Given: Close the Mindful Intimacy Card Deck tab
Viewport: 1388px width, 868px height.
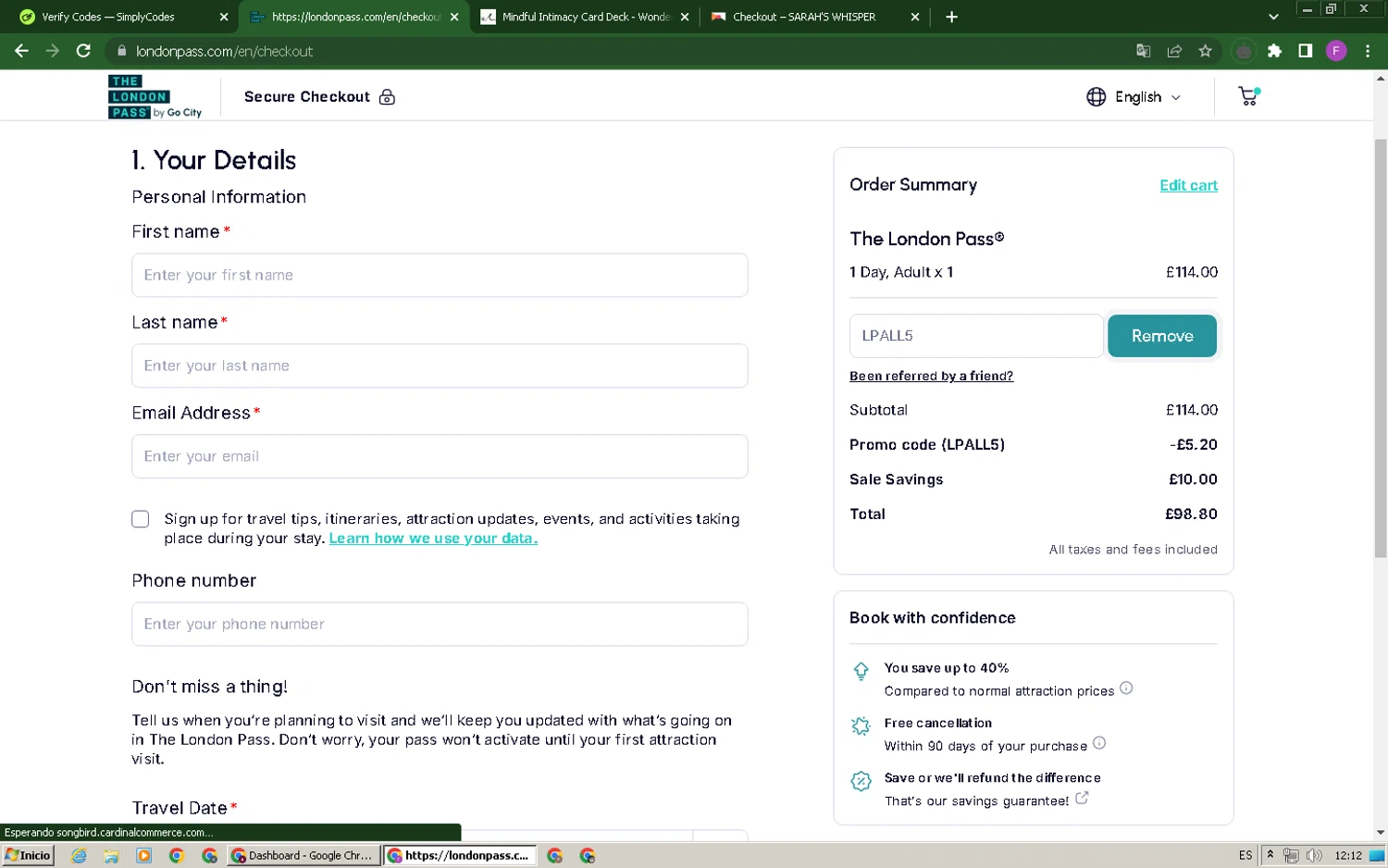Looking at the screenshot, I should pyautogui.click(x=685, y=17).
